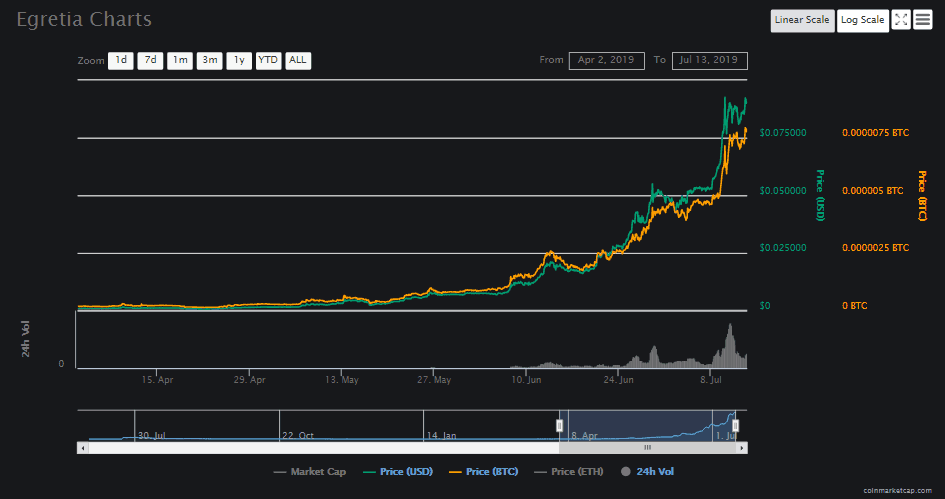Open the coinmarketcap.com credit link
Image resolution: width=945 pixels, height=499 pixels.
(x=897, y=491)
